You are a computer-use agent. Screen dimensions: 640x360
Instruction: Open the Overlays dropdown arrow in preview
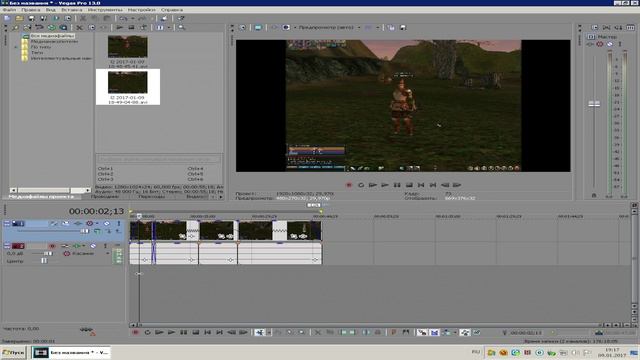pyautogui.click(x=378, y=27)
